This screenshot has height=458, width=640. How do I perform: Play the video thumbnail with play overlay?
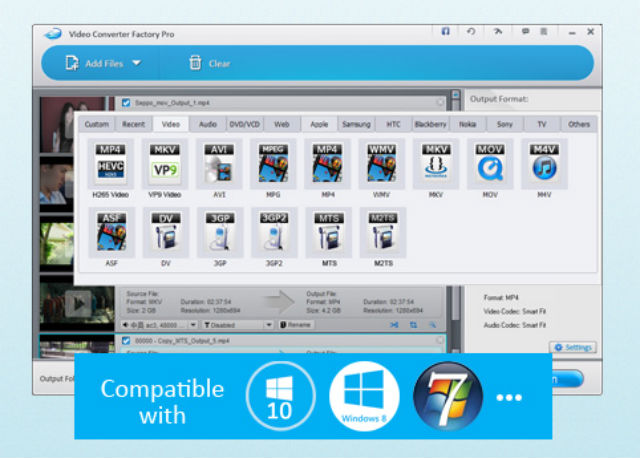[x=77, y=304]
